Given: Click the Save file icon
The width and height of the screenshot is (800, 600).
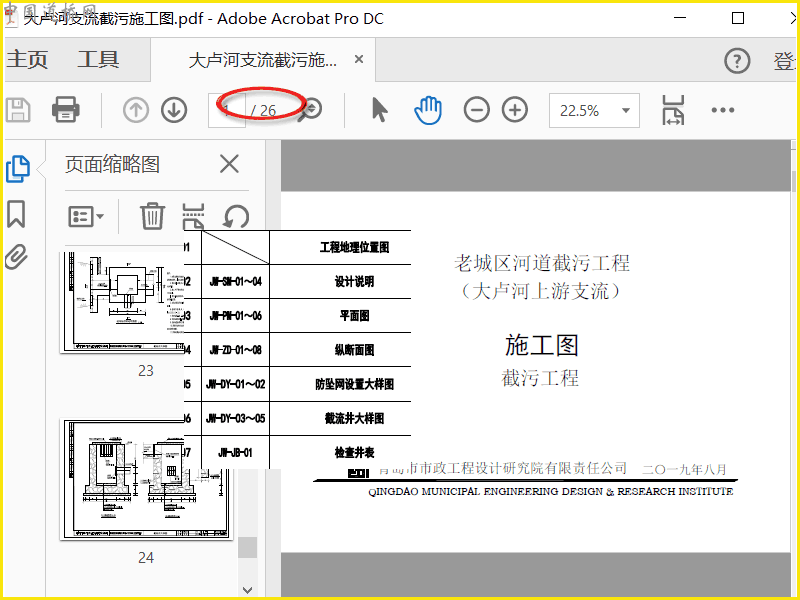Looking at the screenshot, I should pos(18,110).
